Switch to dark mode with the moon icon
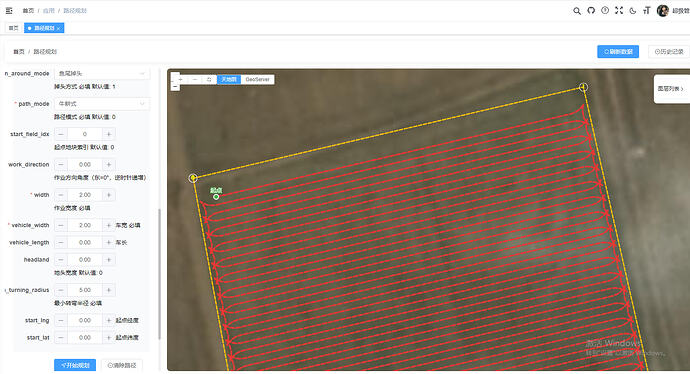Viewport: 690px width, 374px height. click(633, 11)
